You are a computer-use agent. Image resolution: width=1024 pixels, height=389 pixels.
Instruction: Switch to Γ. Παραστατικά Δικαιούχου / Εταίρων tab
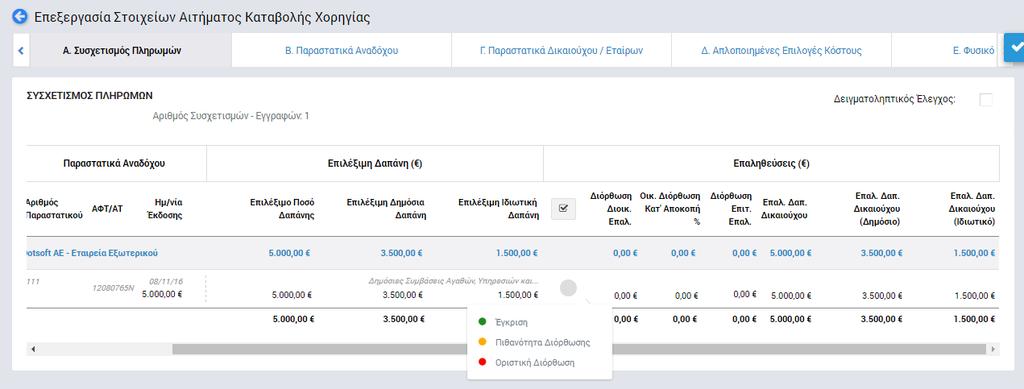[561, 50]
